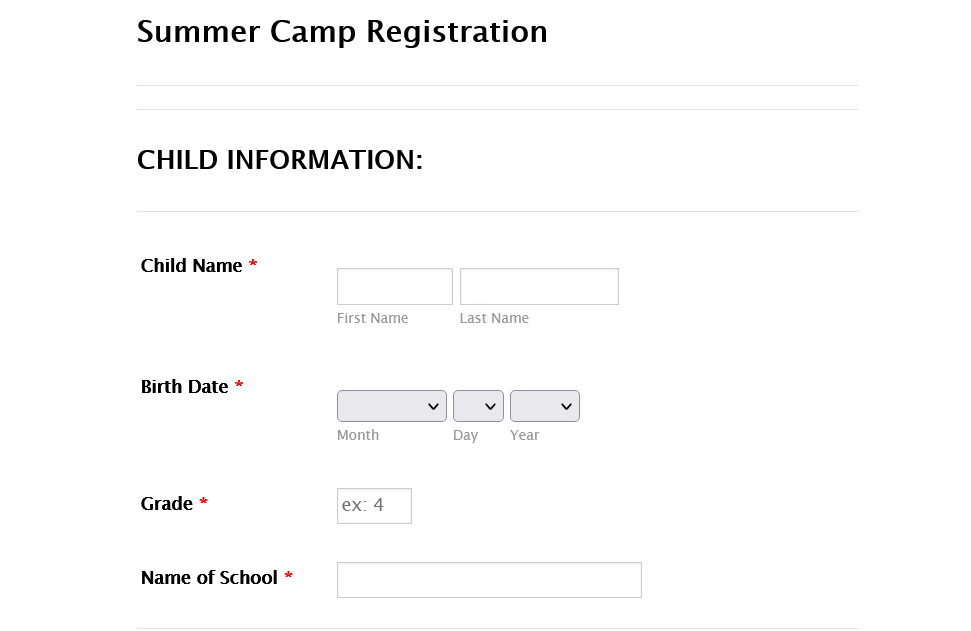Click the red asterisk beside Child Name
Viewport: 971px width, 631px height.
253,265
